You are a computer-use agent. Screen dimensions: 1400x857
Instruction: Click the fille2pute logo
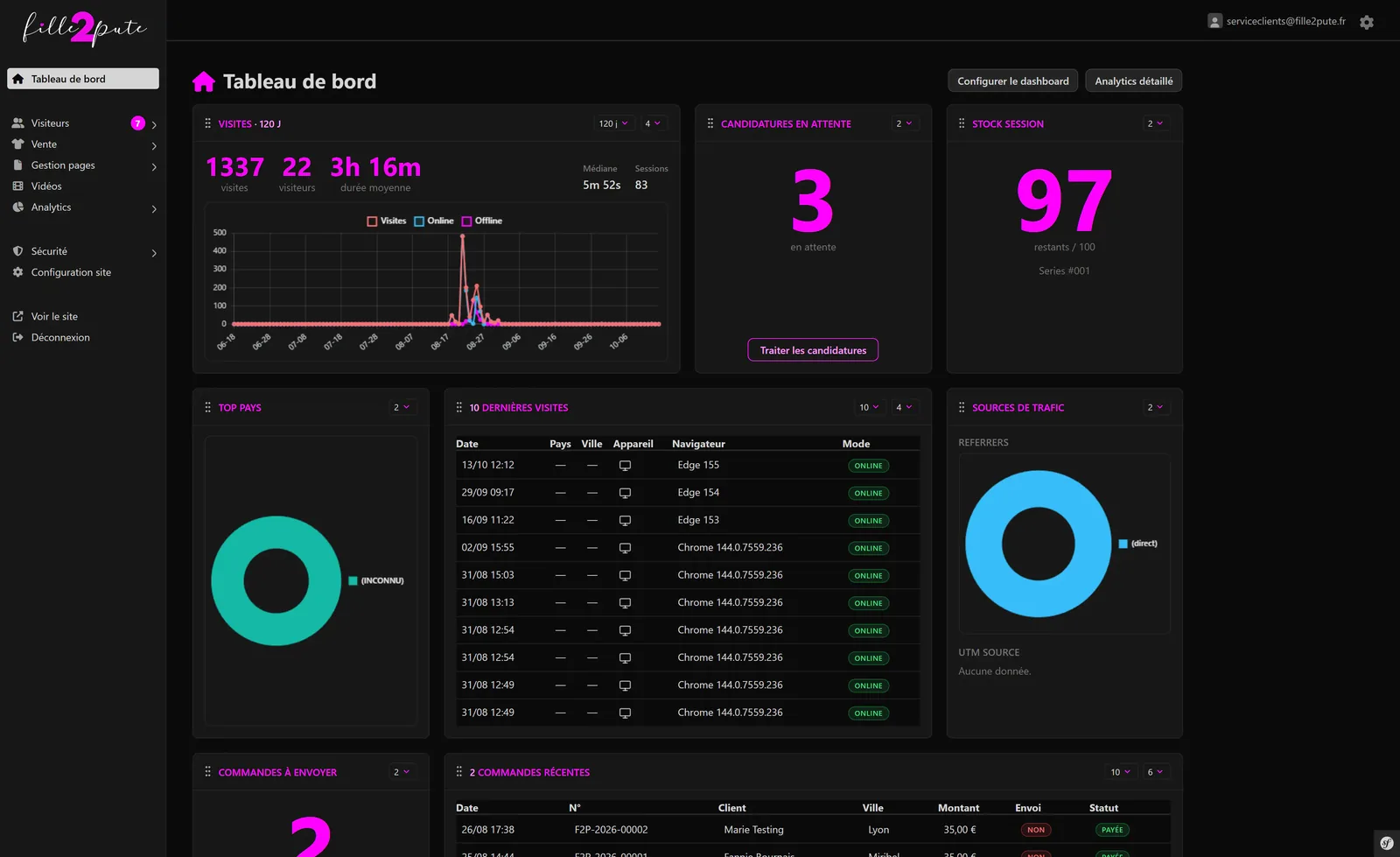point(84,29)
